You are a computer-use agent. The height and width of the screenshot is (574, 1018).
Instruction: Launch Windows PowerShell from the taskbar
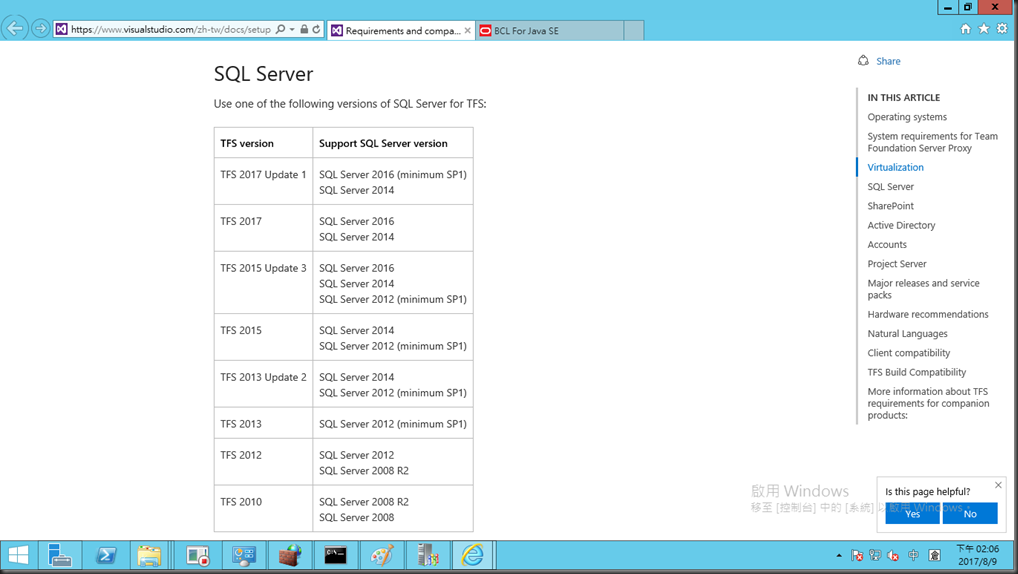point(106,556)
